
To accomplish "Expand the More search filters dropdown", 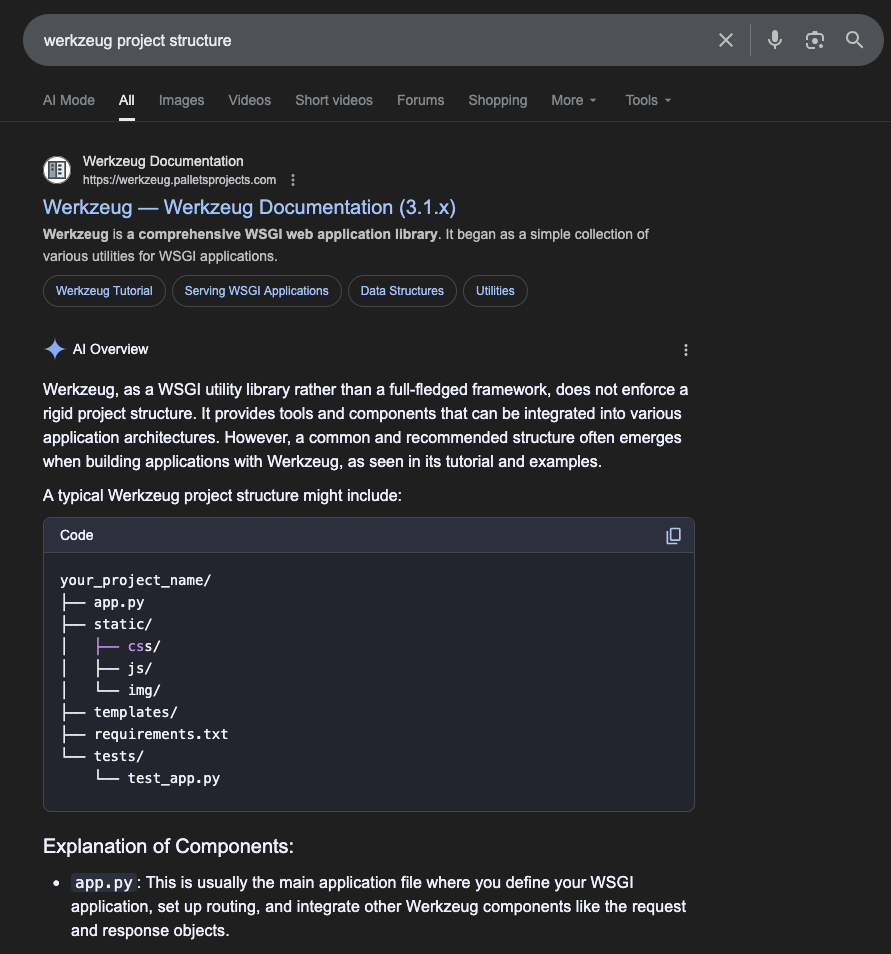I will click(x=573, y=100).
